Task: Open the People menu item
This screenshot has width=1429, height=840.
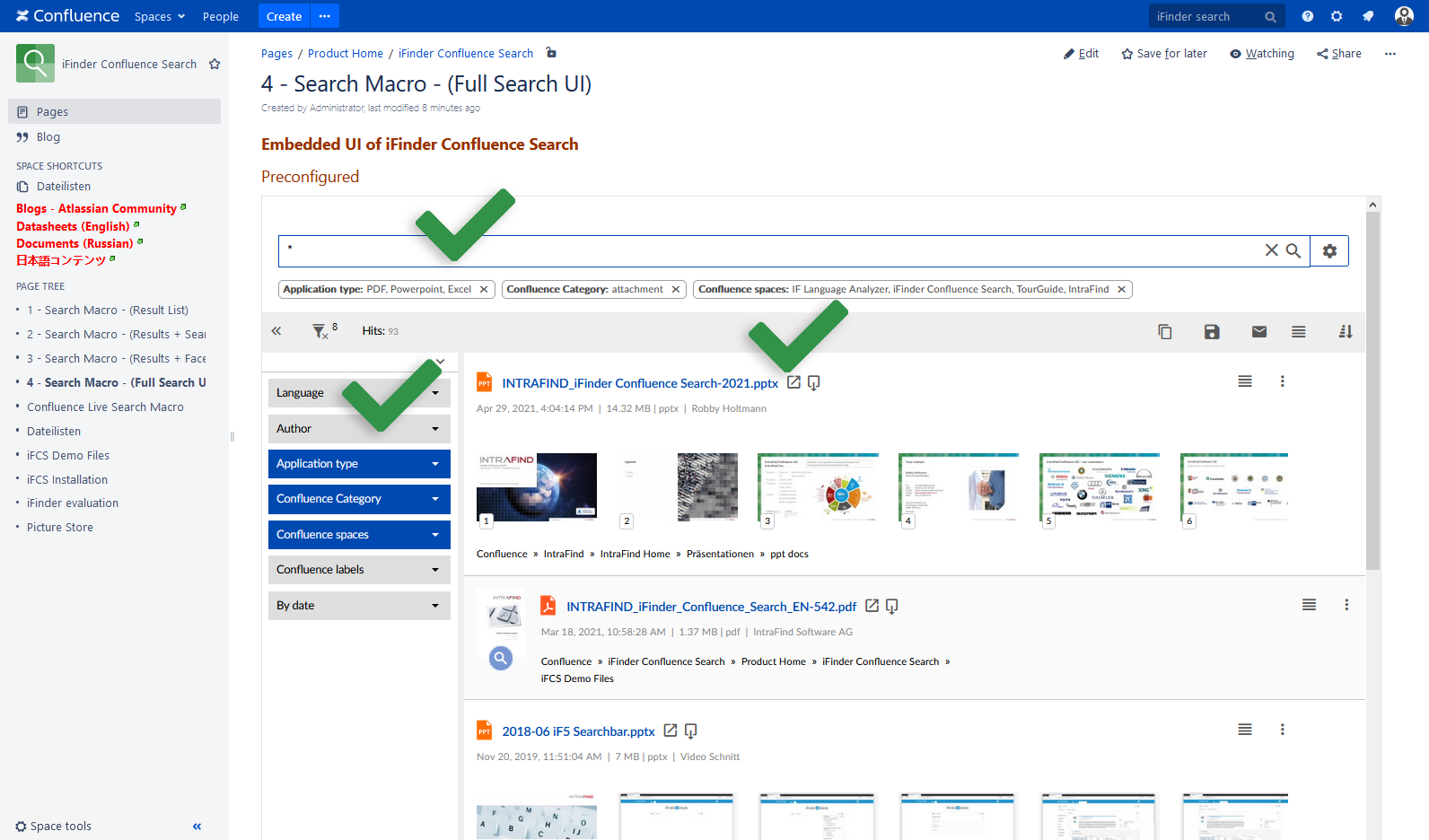Action: (x=221, y=16)
